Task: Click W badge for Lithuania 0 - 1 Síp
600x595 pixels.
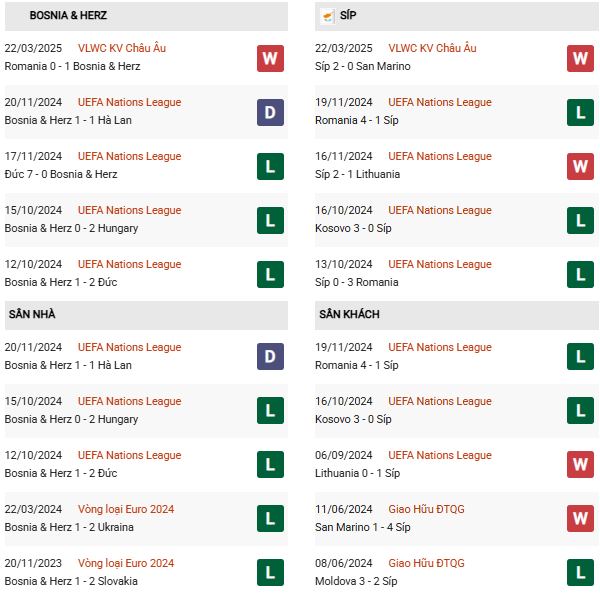Action: tap(580, 465)
